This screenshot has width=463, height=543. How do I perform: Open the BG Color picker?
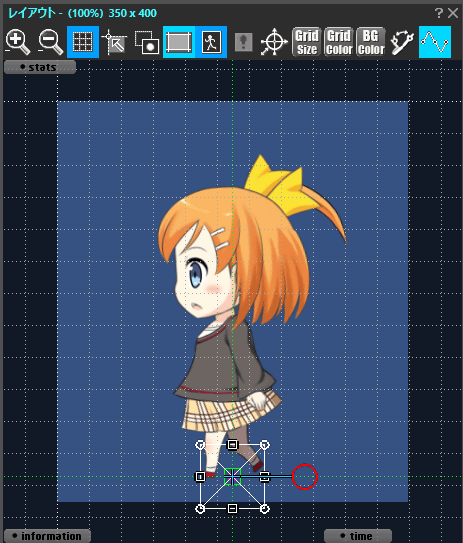371,42
